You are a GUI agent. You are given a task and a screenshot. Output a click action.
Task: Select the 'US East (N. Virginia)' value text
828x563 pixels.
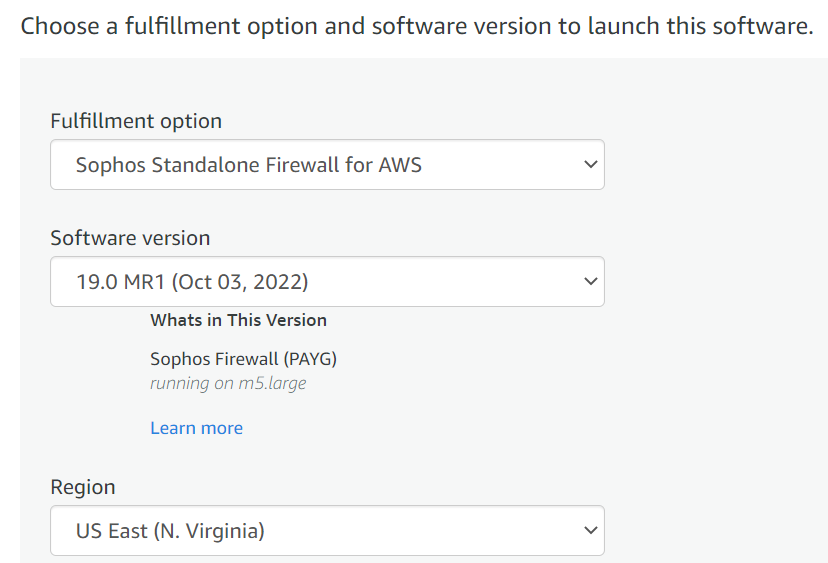pos(170,531)
